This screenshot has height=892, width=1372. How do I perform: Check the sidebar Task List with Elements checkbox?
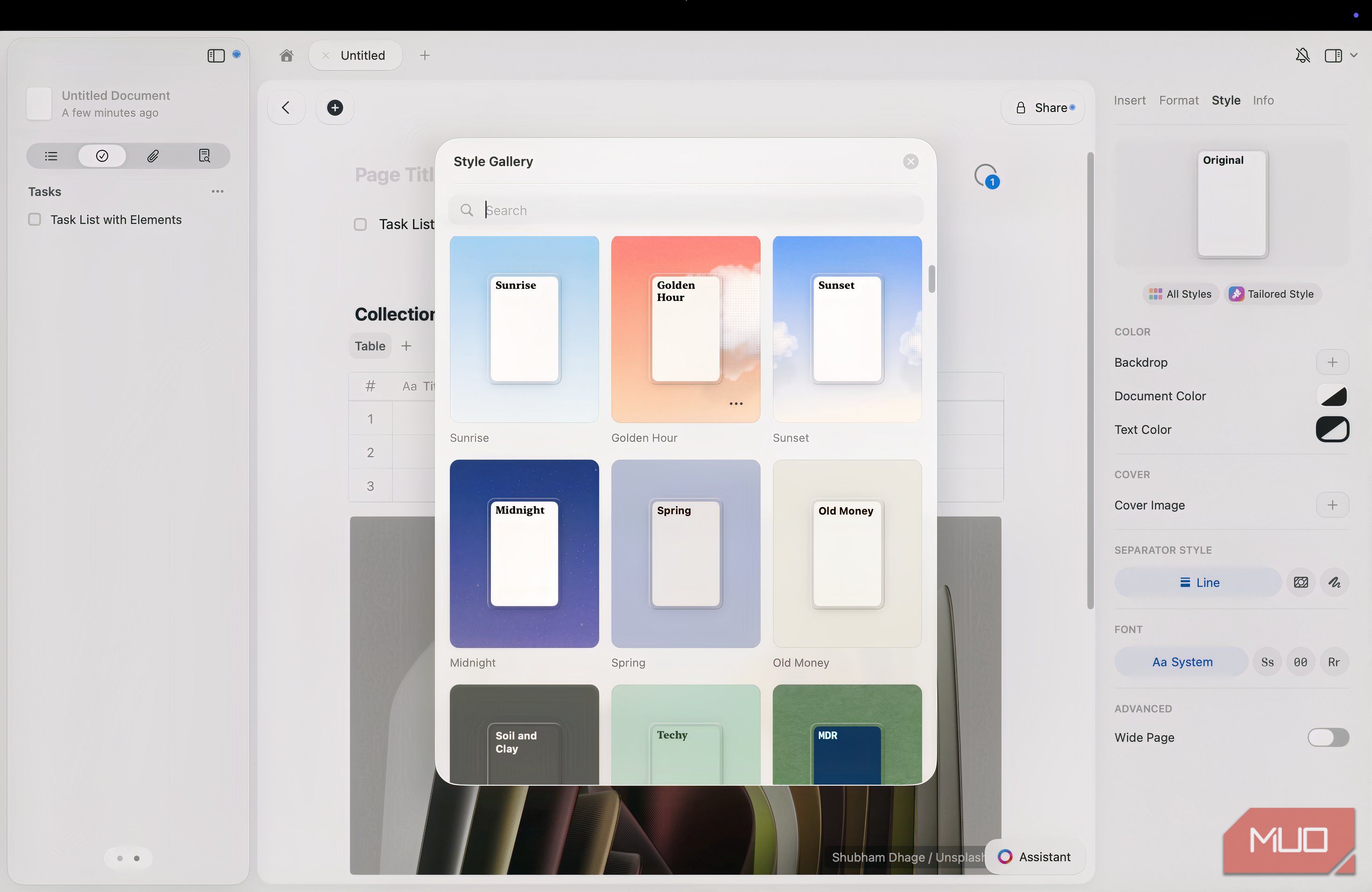[35, 220]
